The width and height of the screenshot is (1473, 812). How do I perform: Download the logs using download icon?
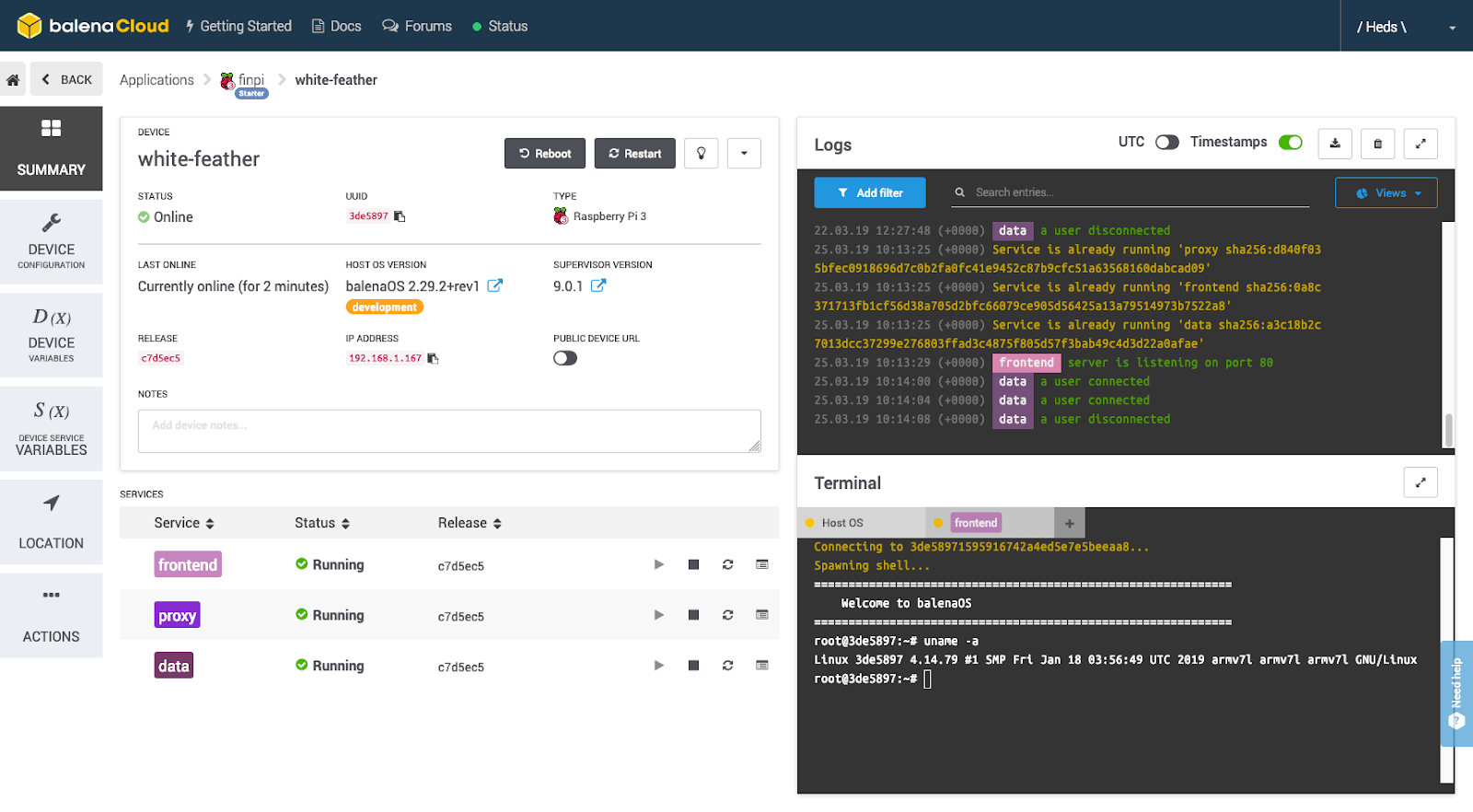(1335, 144)
